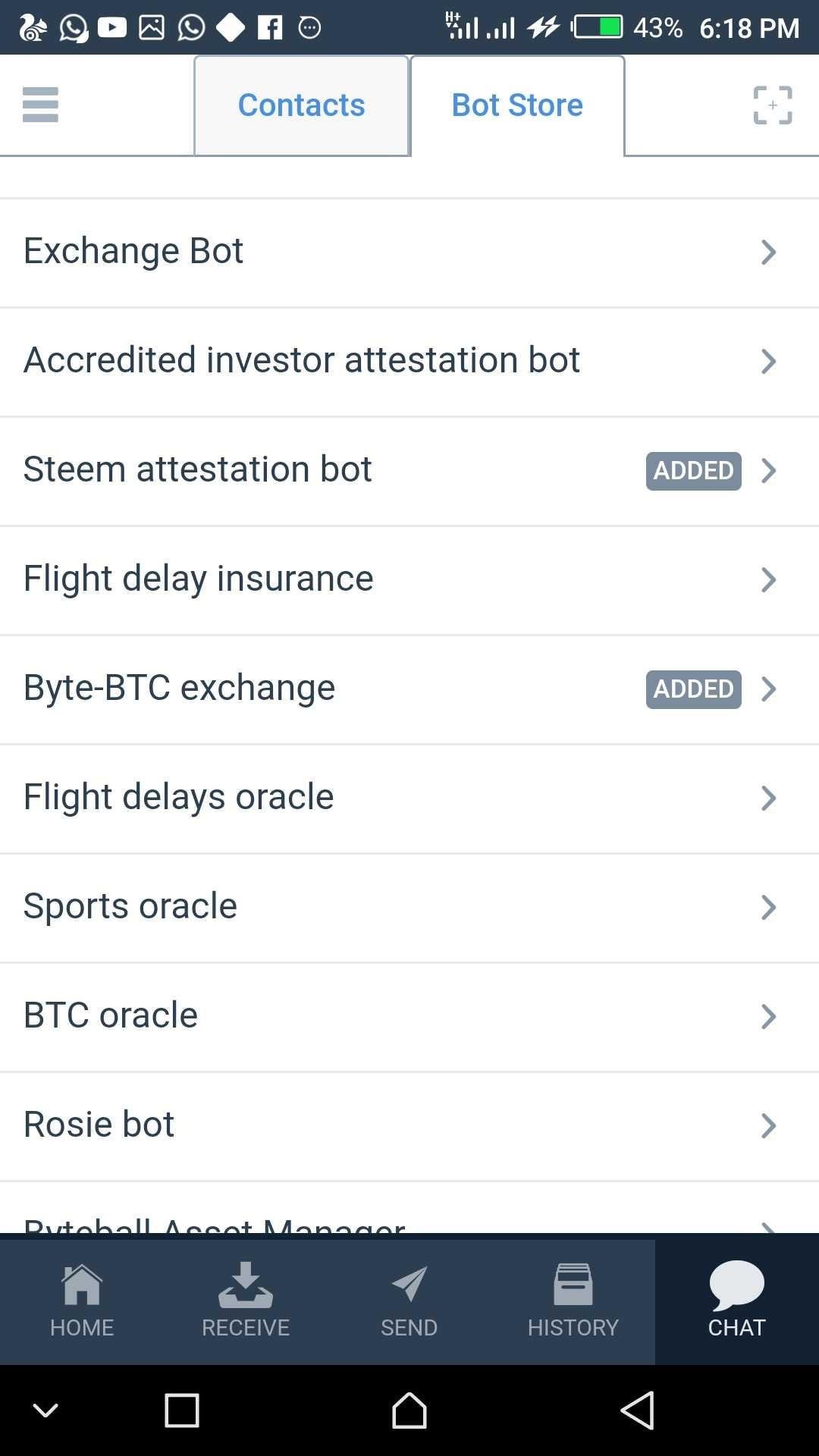Image resolution: width=819 pixels, height=1456 pixels.
Task: Select the BTC oracle list item
Action: [x=111, y=1015]
